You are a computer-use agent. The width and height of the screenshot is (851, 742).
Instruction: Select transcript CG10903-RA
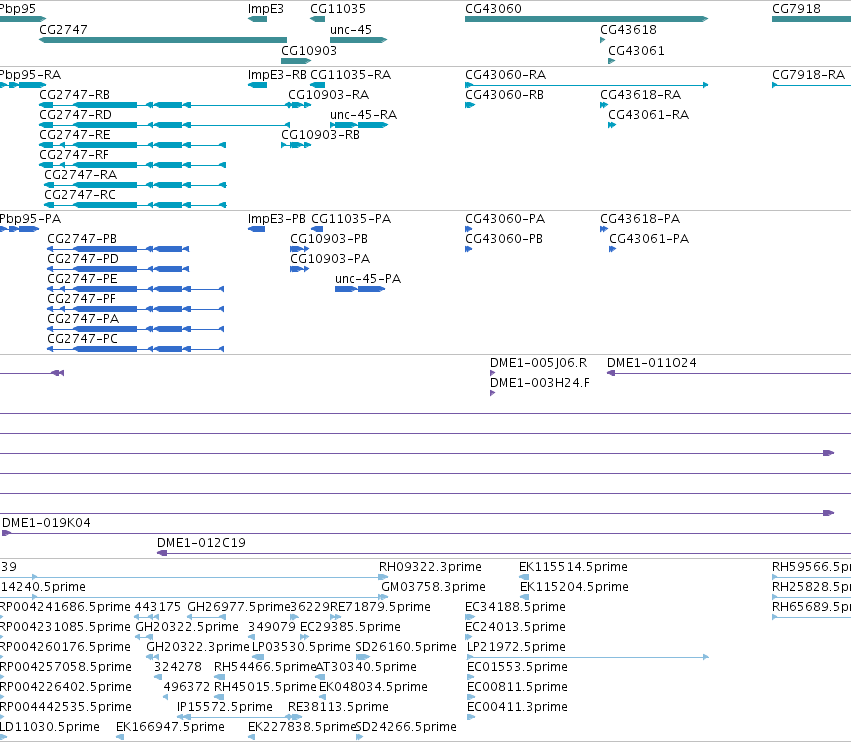click(x=328, y=94)
